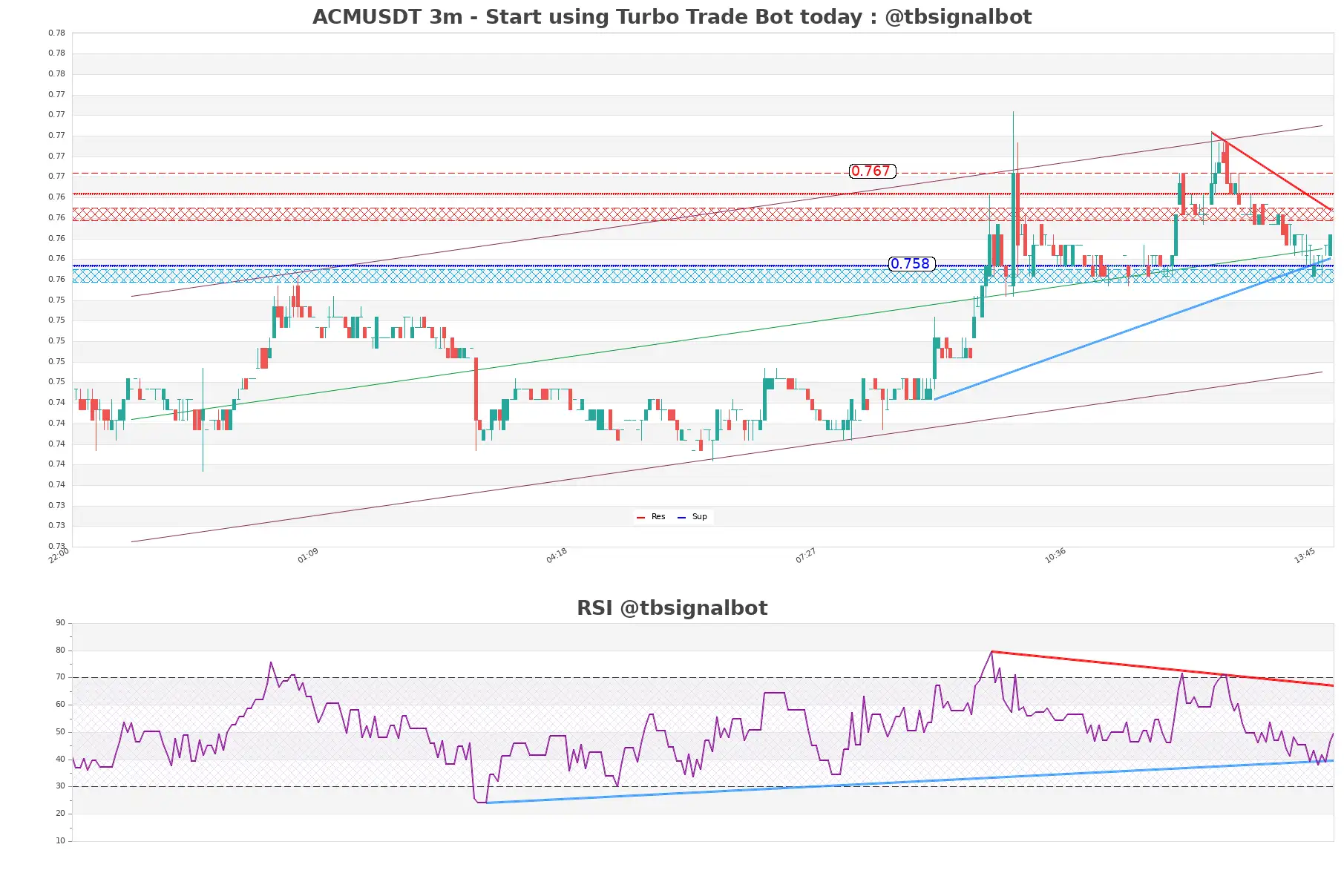Click the RSI 20 axis label
Viewport: 1344px width, 896px height.
(60, 814)
